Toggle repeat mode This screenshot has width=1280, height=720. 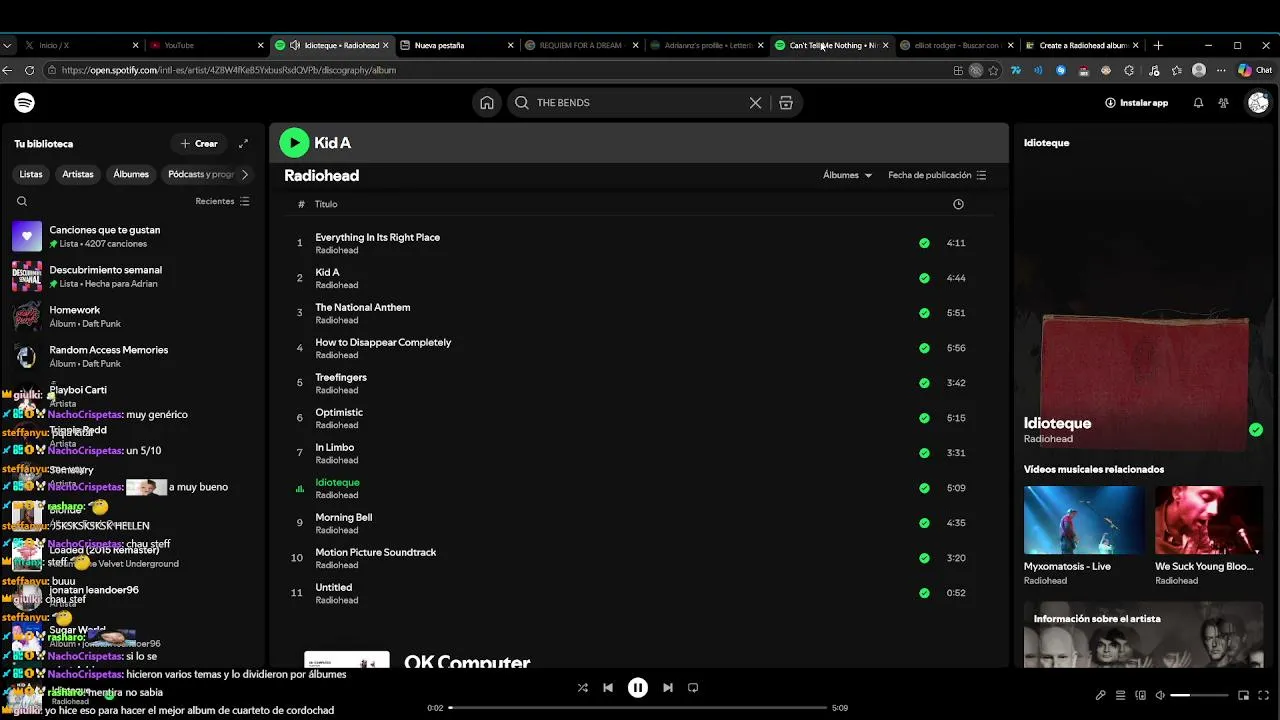pyautogui.click(x=693, y=688)
